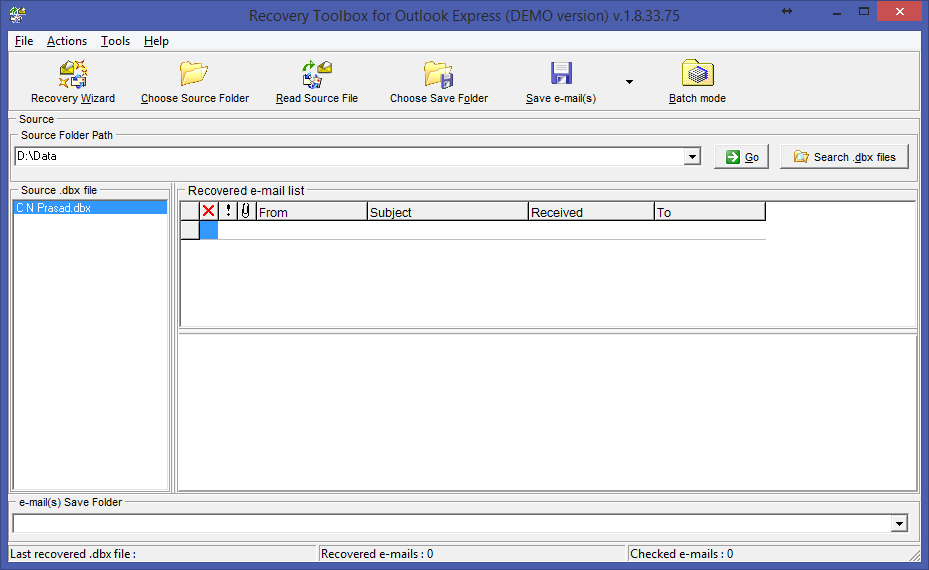Image resolution: width=929 pixels, height=570 pixels.
Task: Click the e-mail(s) Save Folder input field
Action: (x=452, y=523)
